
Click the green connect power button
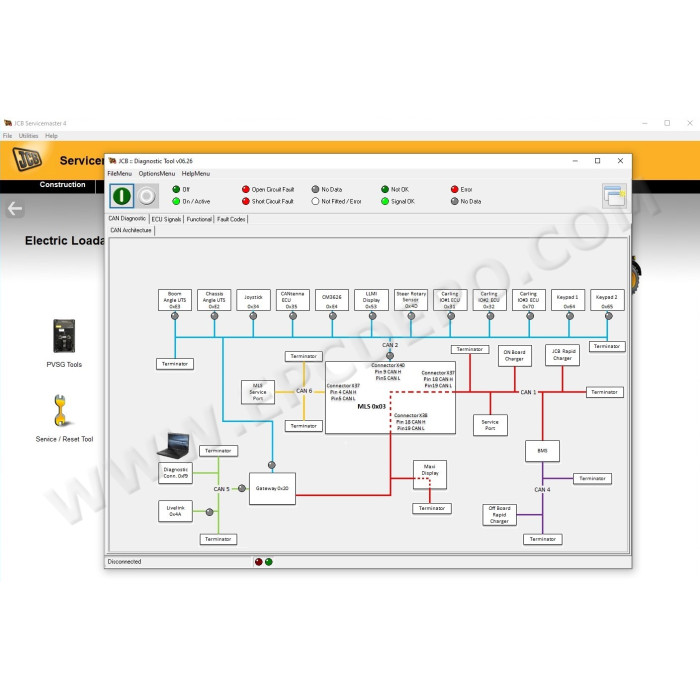[121, 196]
